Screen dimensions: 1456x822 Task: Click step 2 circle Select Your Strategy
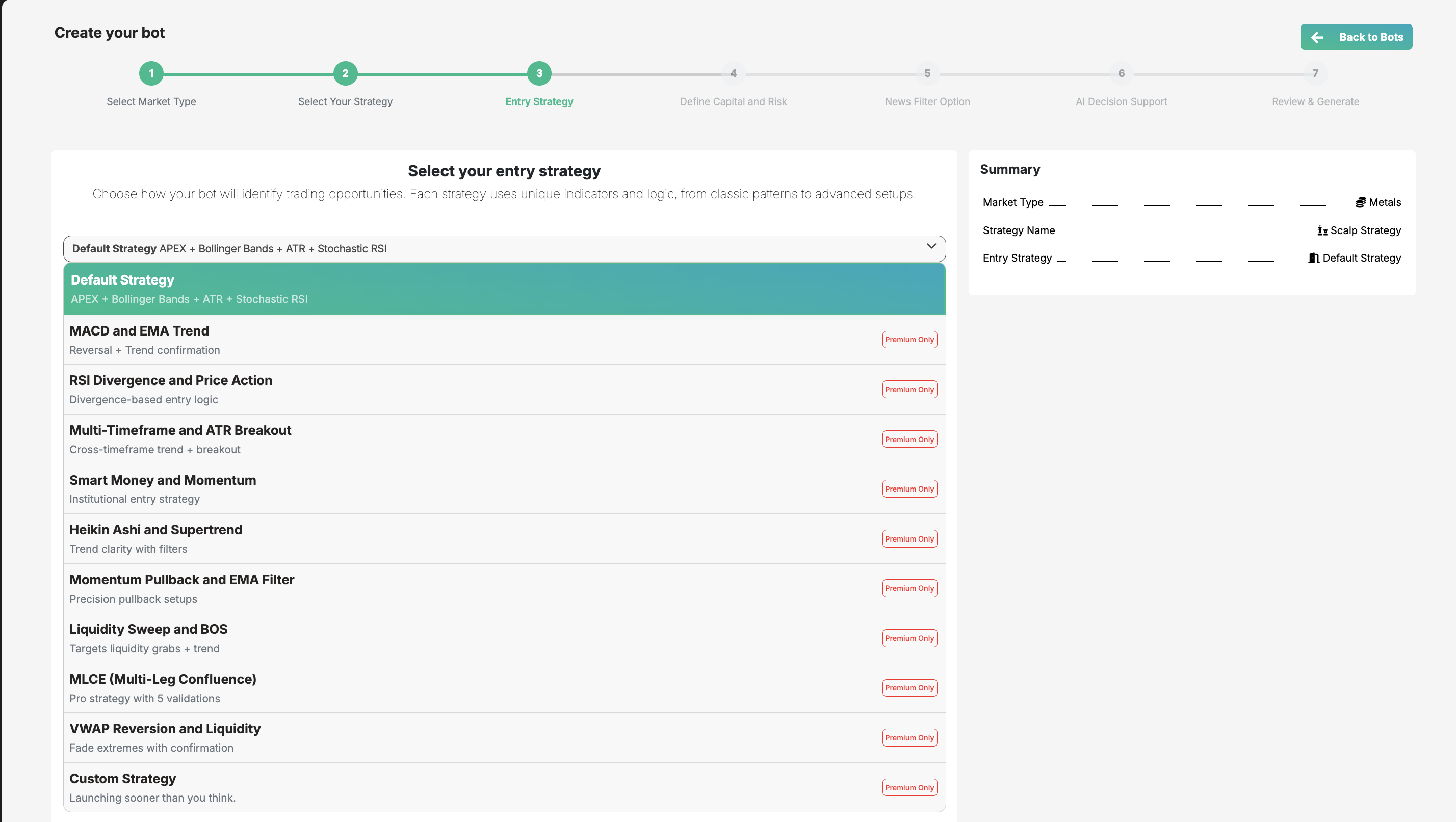(345, 73)
